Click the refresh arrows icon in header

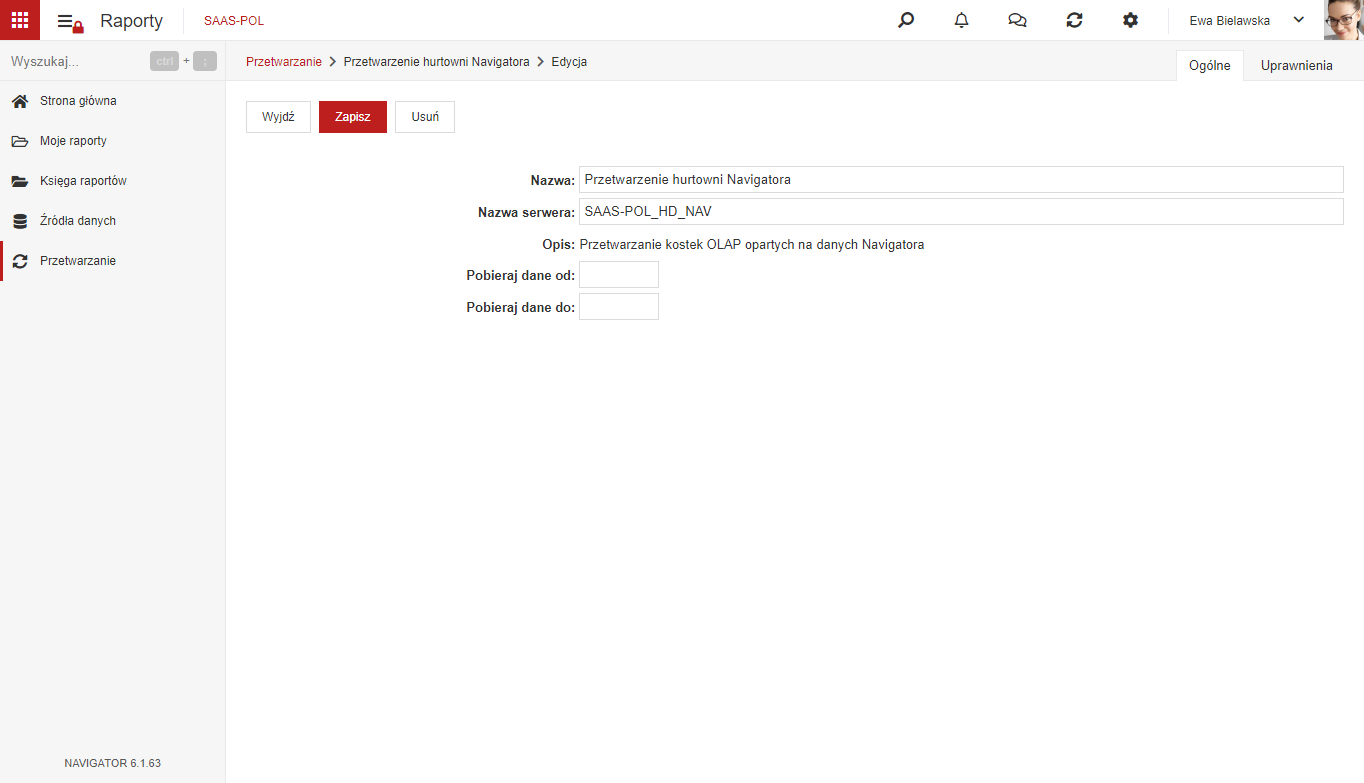1074,20
